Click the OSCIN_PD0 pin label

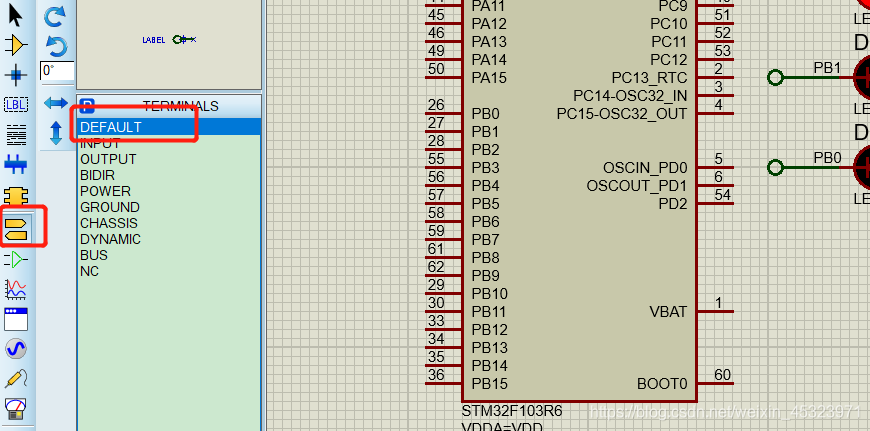(645, 168)
